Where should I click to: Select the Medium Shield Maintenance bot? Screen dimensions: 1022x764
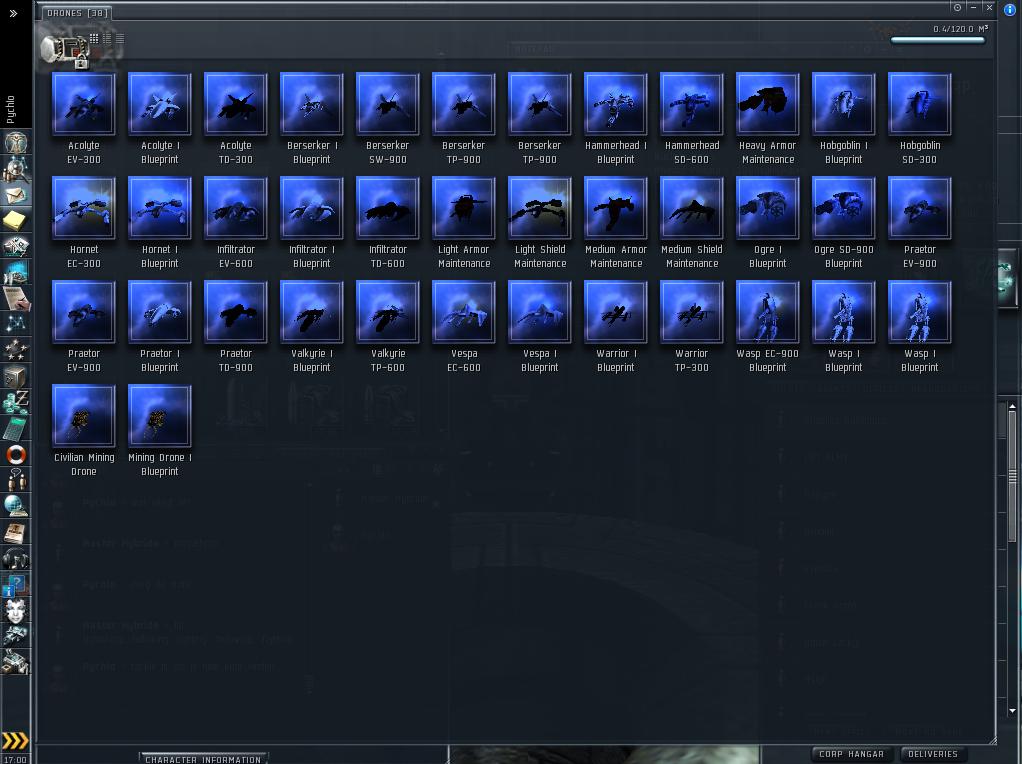coord(692,222)
